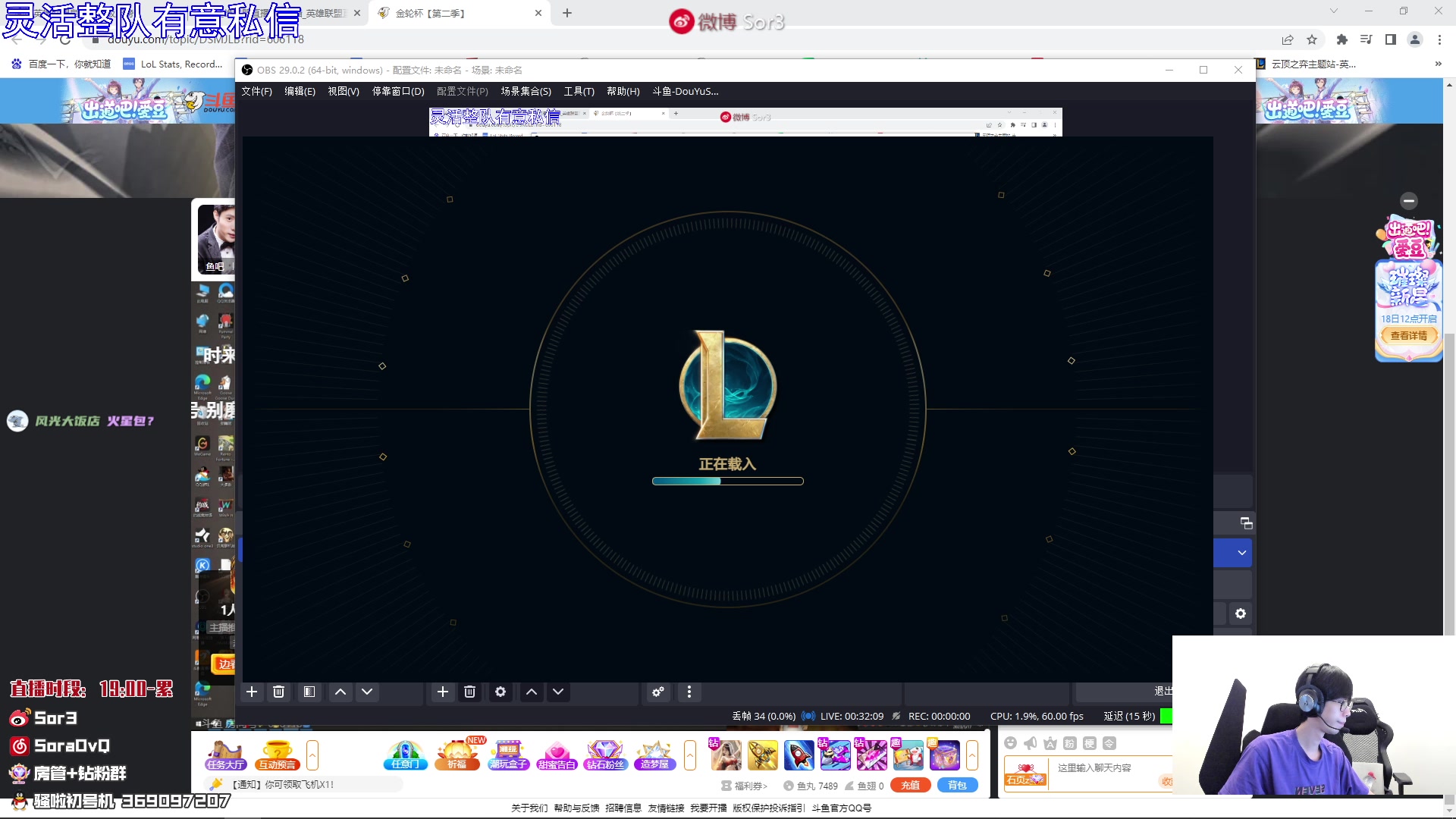
Task: Open 任务大厅 task hall icon
Action: [225, 755]
